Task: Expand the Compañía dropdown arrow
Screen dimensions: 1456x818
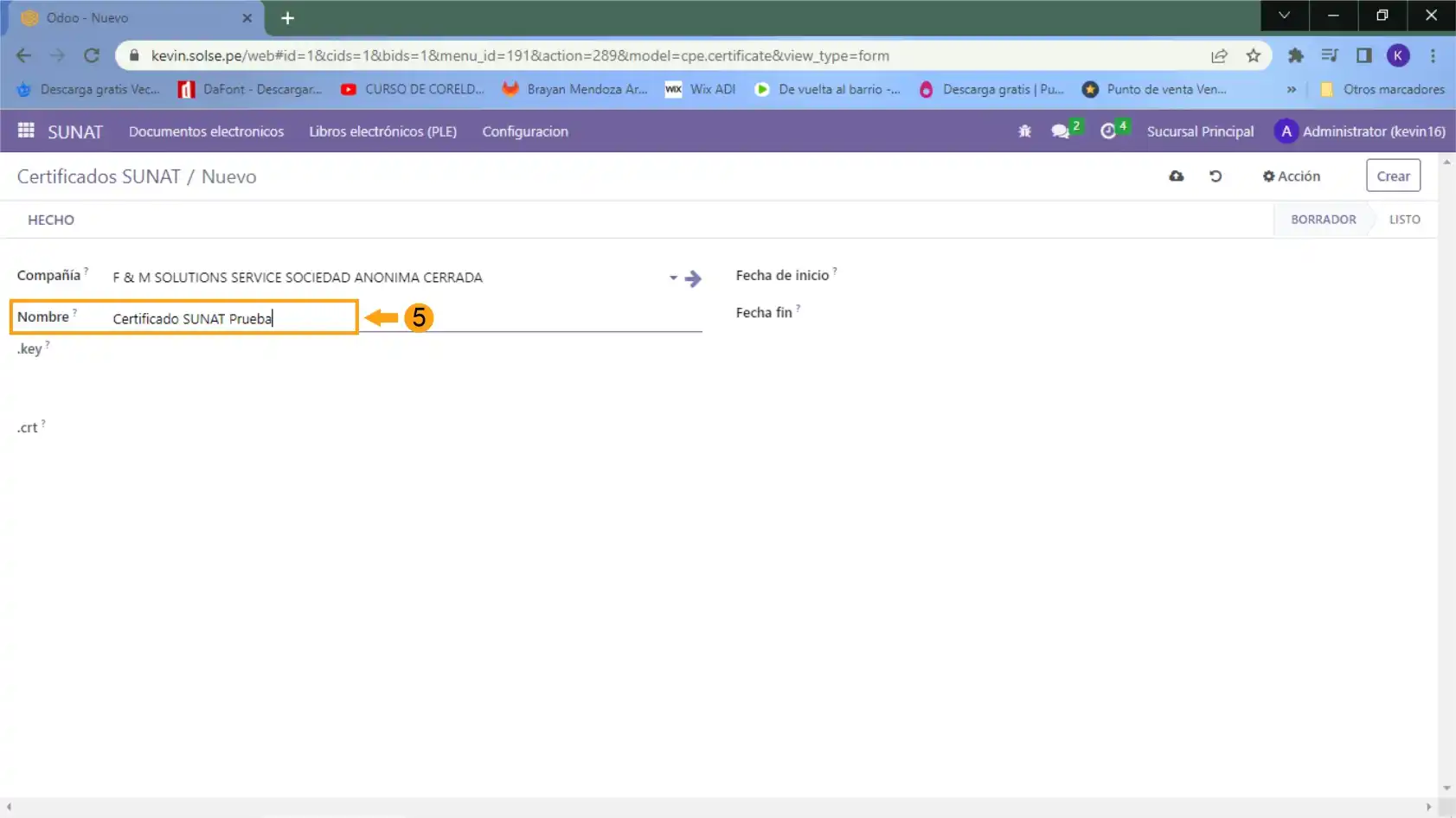Action: point(673,278)
